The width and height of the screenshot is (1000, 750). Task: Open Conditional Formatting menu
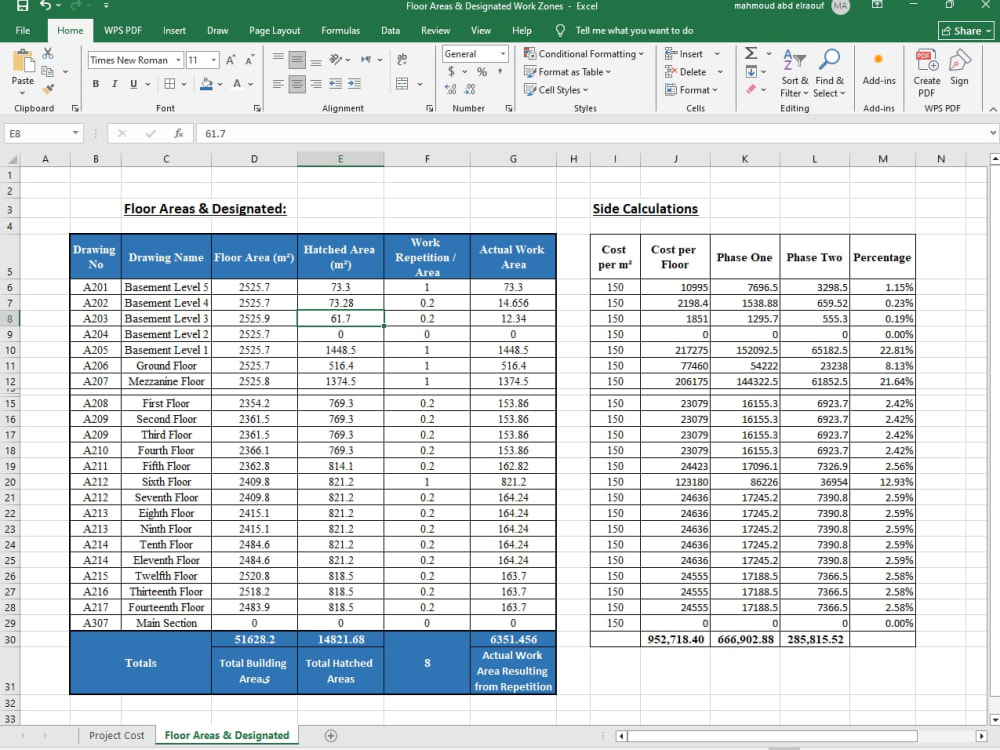584,54
